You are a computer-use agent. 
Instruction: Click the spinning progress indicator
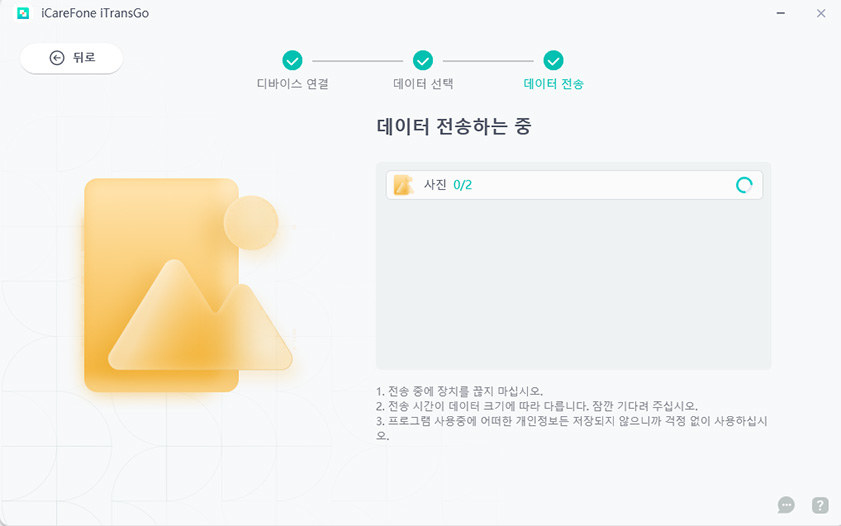click(x=744, y=185)
